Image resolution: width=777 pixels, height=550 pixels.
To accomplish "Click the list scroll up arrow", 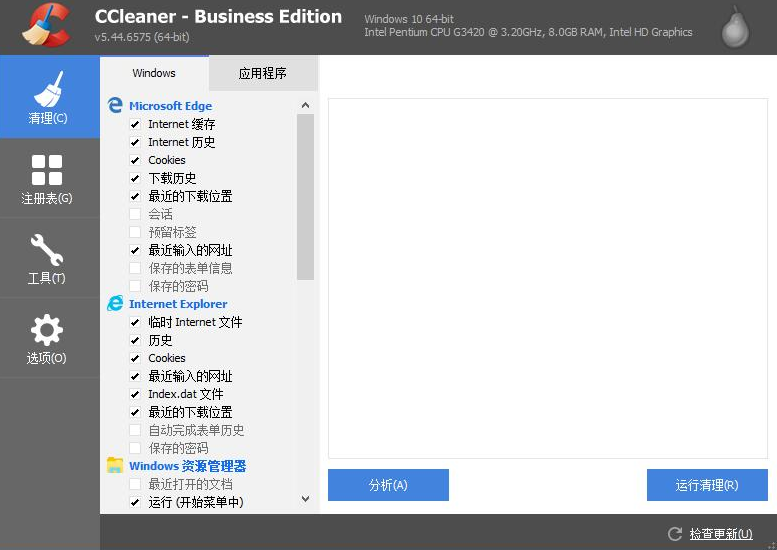I will pyautogui.click(x=305, y=105).
